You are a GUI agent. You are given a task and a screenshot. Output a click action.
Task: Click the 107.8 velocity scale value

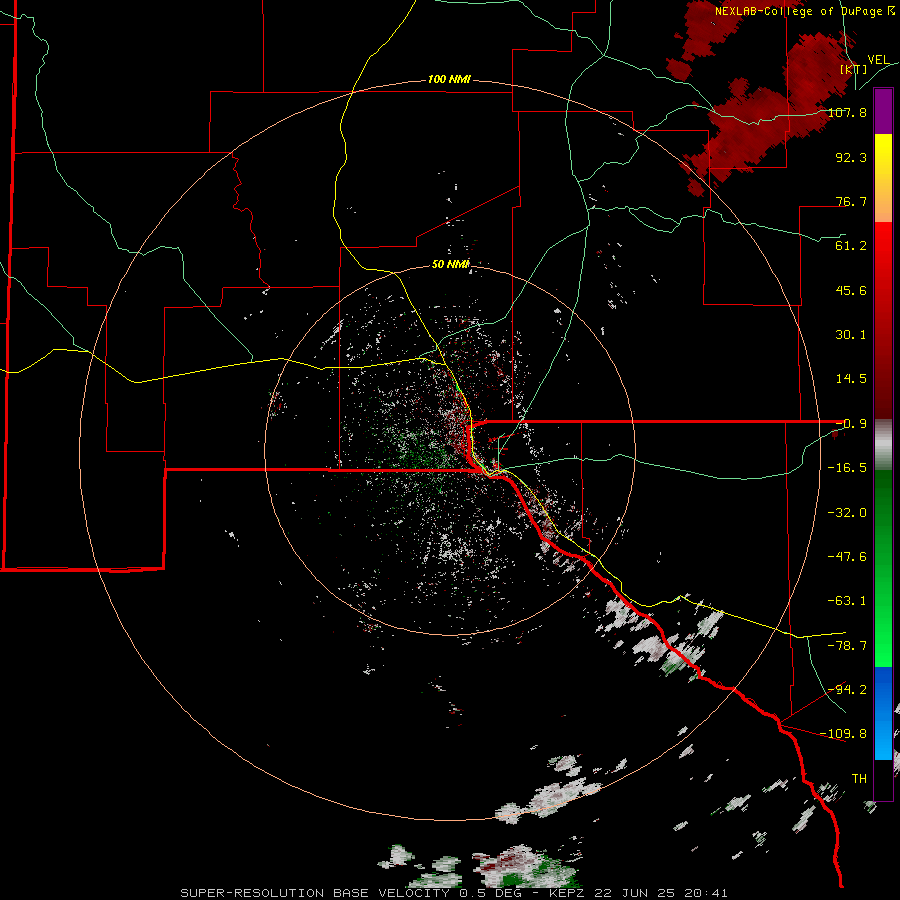[x=847, y=112]
